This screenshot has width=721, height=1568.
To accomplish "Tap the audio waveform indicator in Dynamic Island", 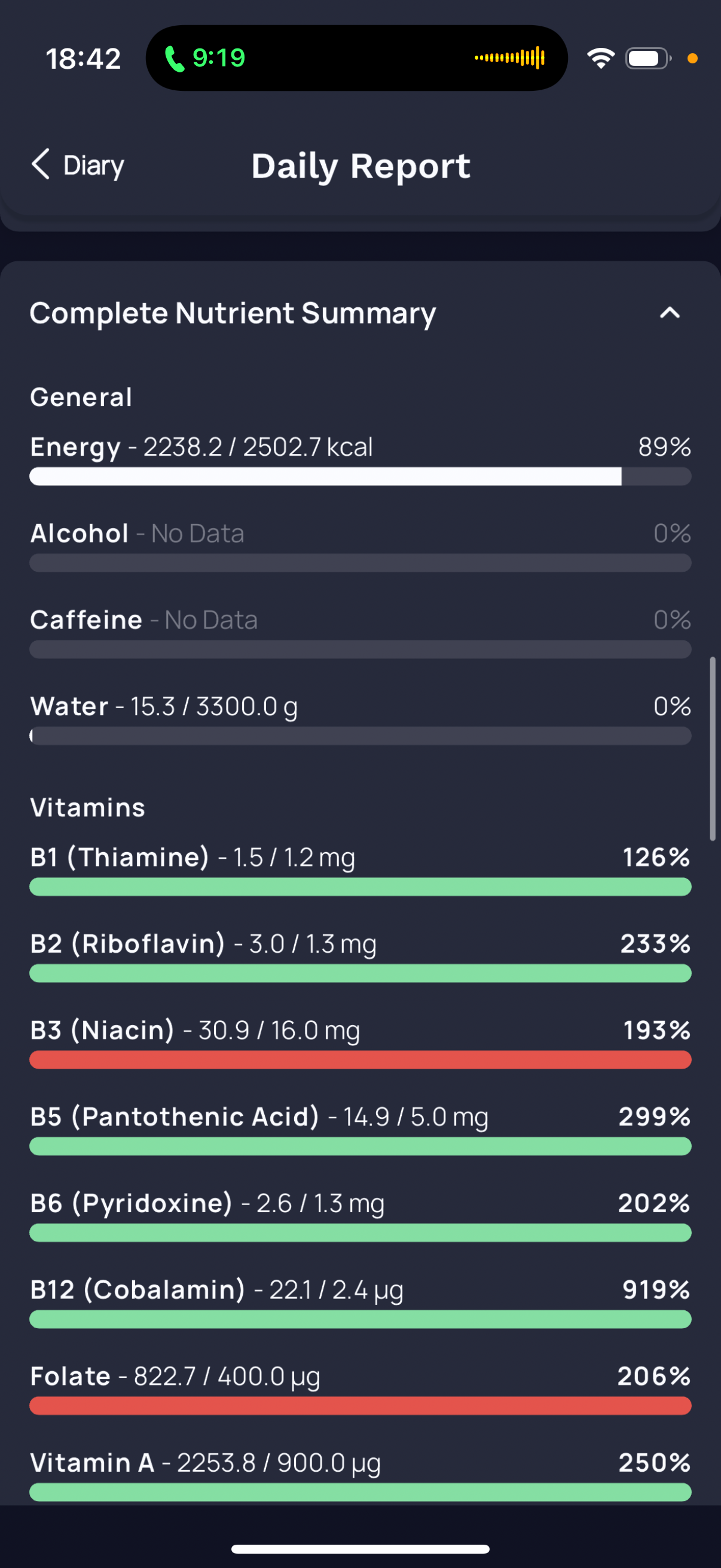I will click(510, 58).
